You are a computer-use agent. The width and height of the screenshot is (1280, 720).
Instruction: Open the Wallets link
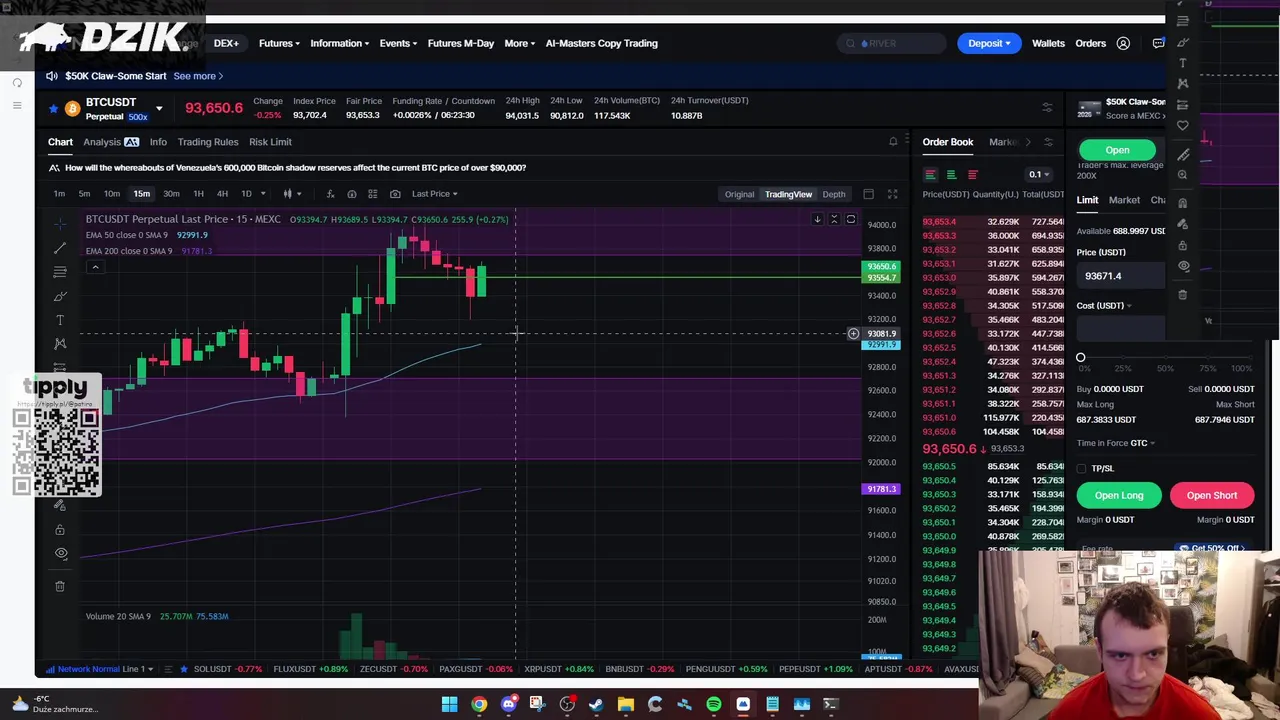1048,43
